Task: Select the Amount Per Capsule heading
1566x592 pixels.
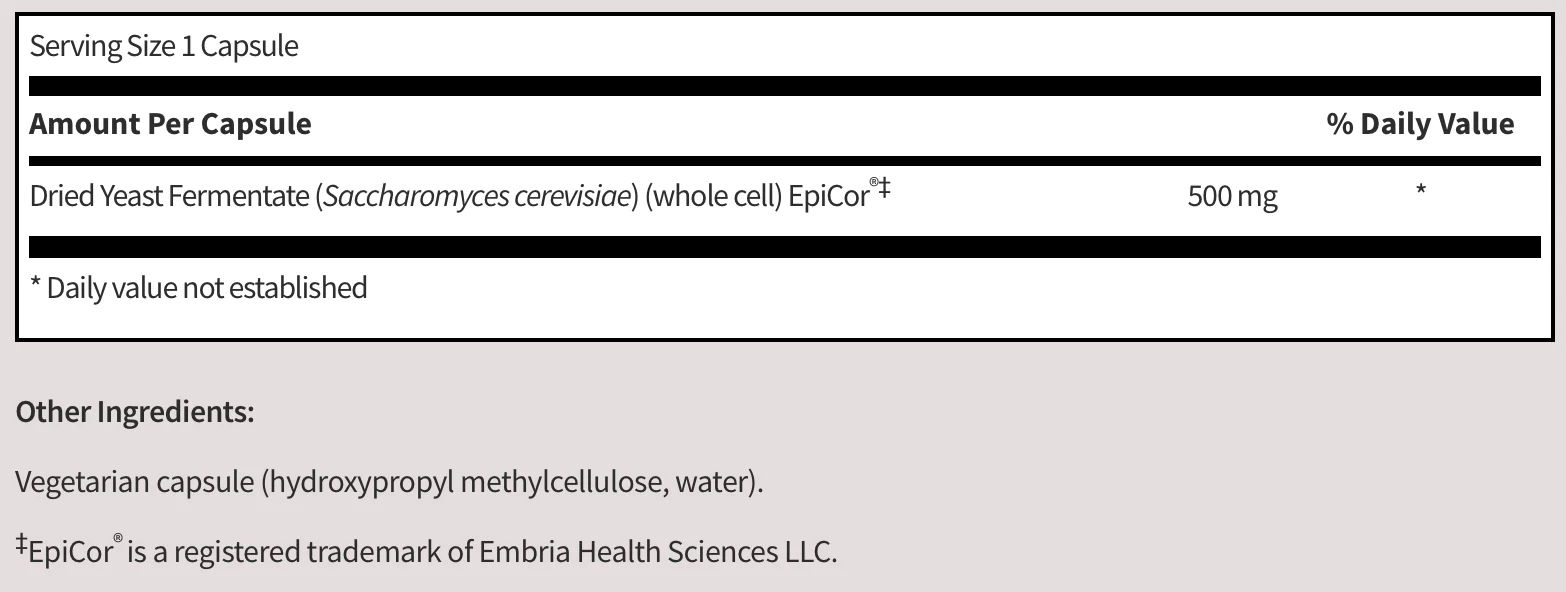Action: click(x=170, y=124)
